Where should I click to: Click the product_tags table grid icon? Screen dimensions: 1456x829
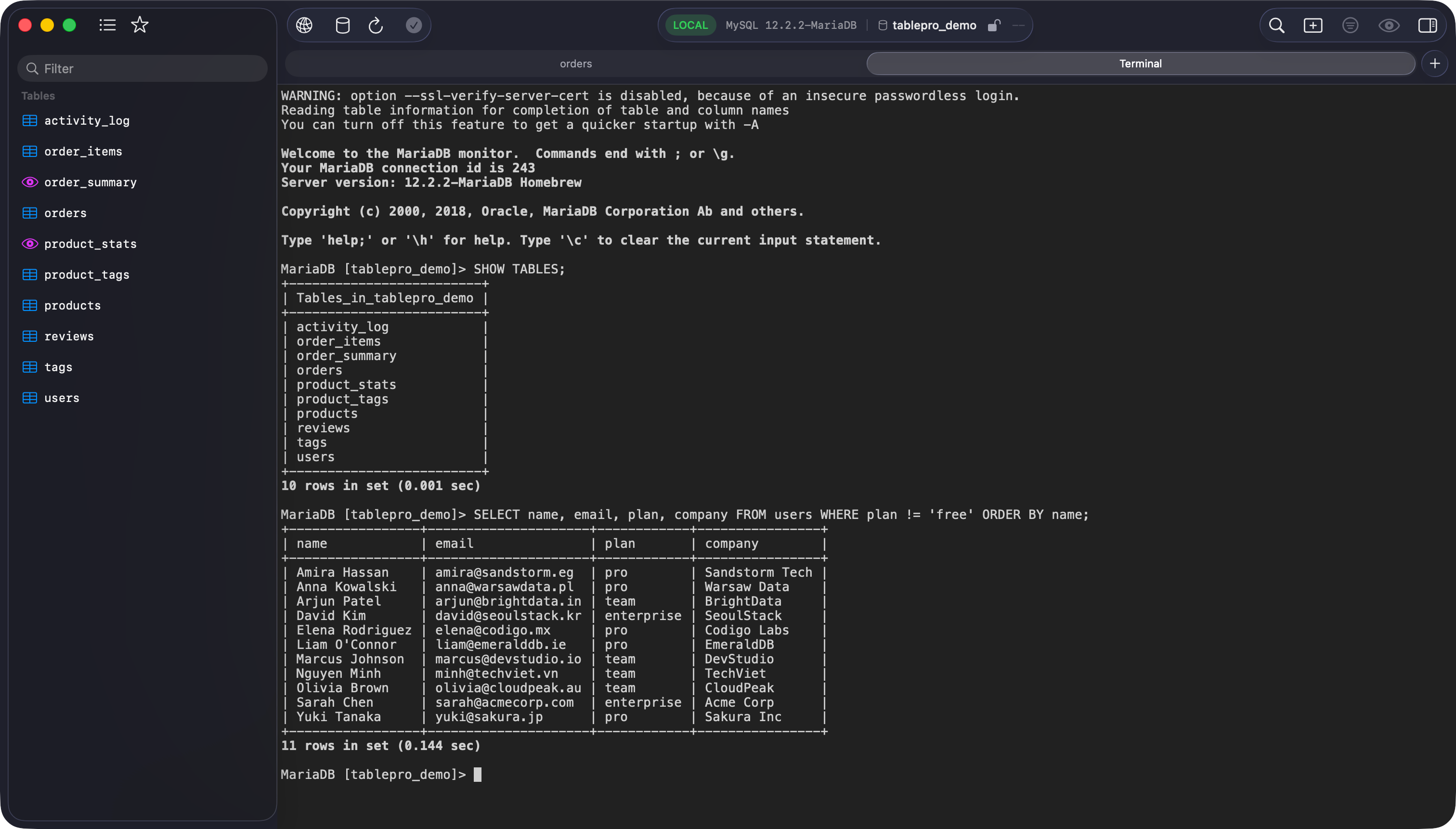(x=29, y=274)
